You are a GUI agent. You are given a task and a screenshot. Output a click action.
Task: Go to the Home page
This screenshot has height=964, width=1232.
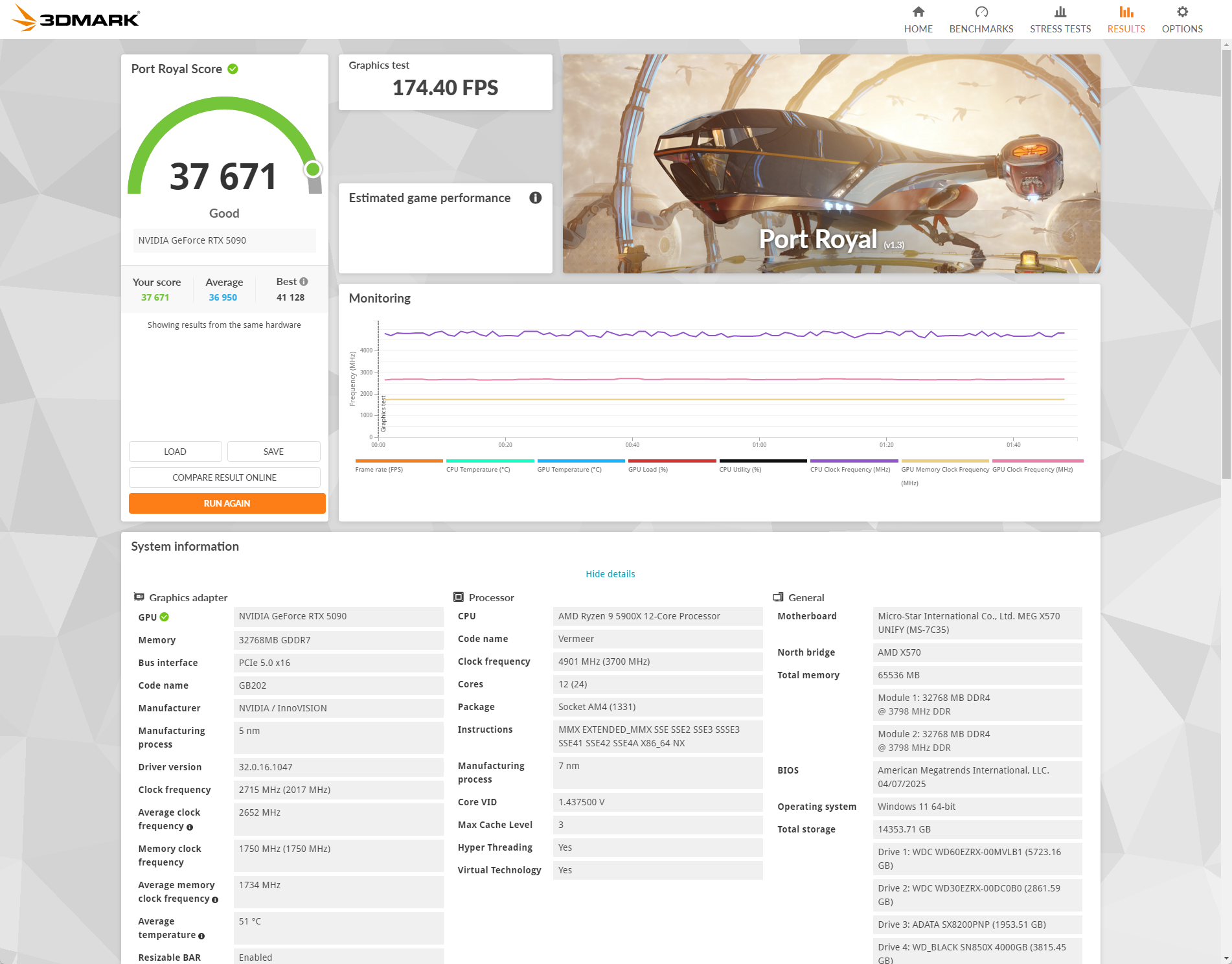(x=918, y=19)
